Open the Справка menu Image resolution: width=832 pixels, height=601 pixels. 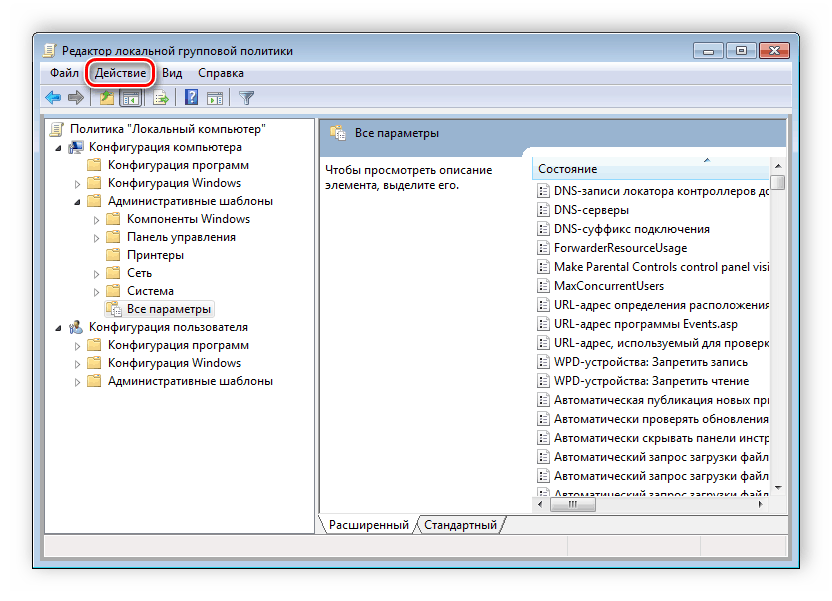(x=221, y=73)
